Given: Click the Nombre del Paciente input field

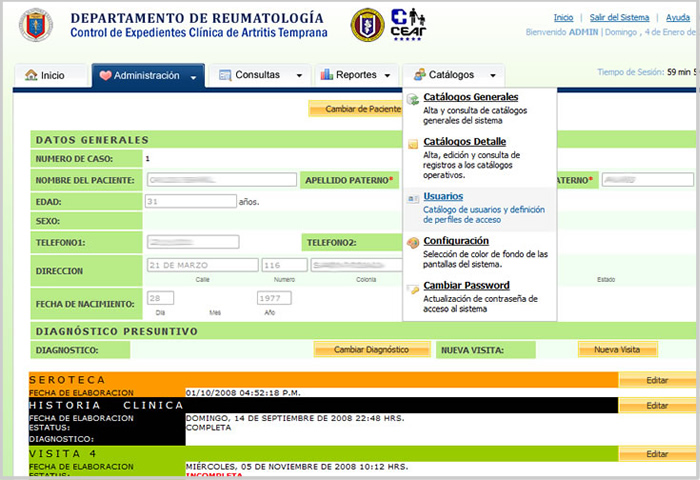Looking at the screenshot, I should [222, 179].
